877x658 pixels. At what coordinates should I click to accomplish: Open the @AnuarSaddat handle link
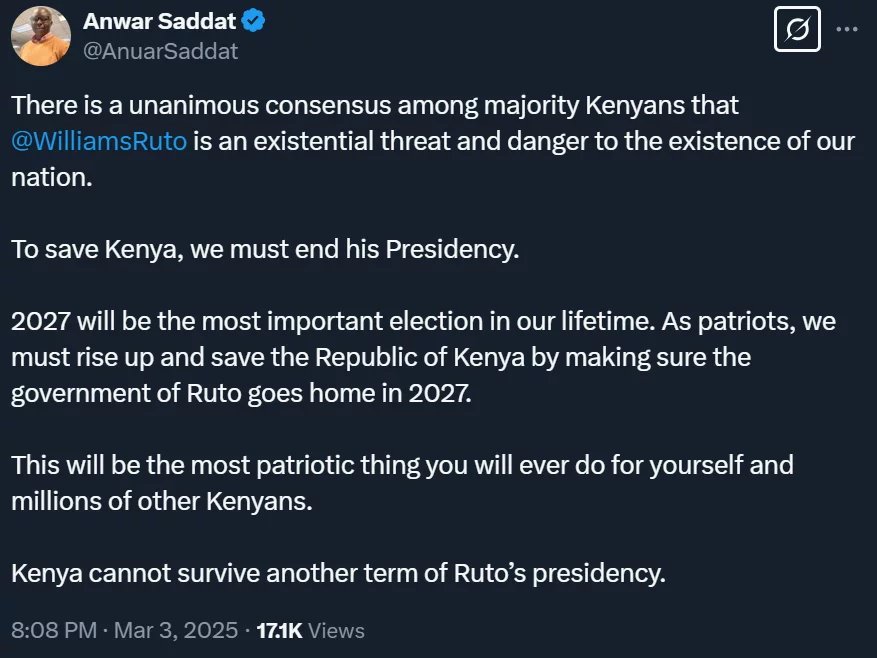[x=160, y=50]
